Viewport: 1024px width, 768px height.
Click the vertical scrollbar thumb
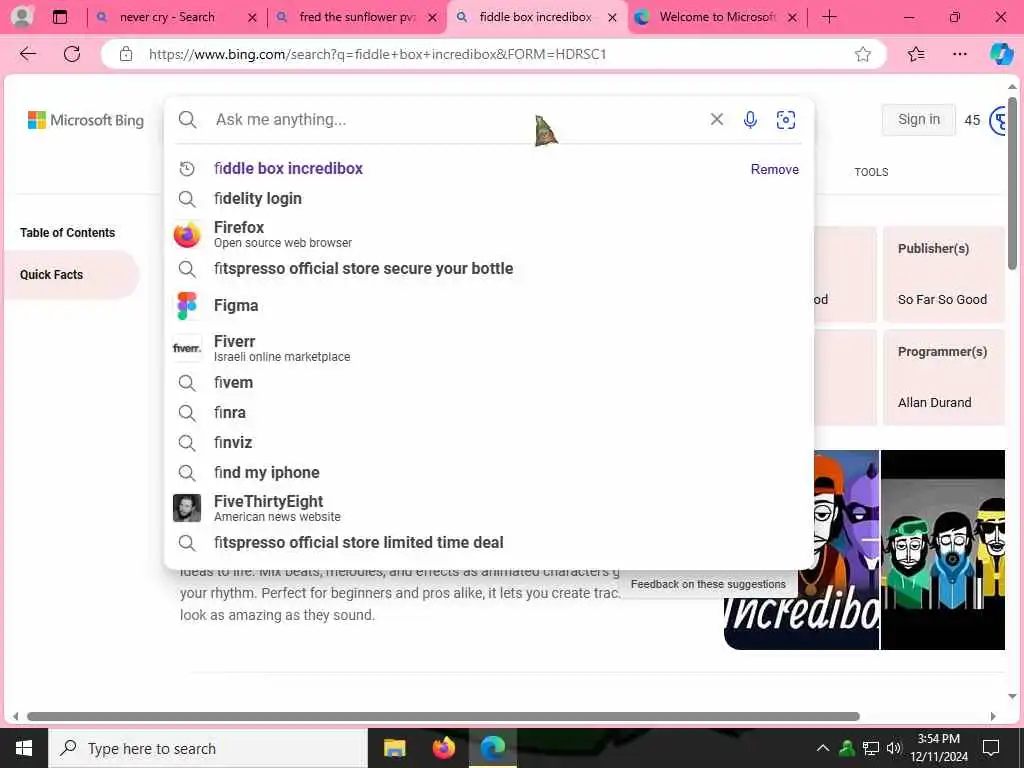[x=1012, y=183]
